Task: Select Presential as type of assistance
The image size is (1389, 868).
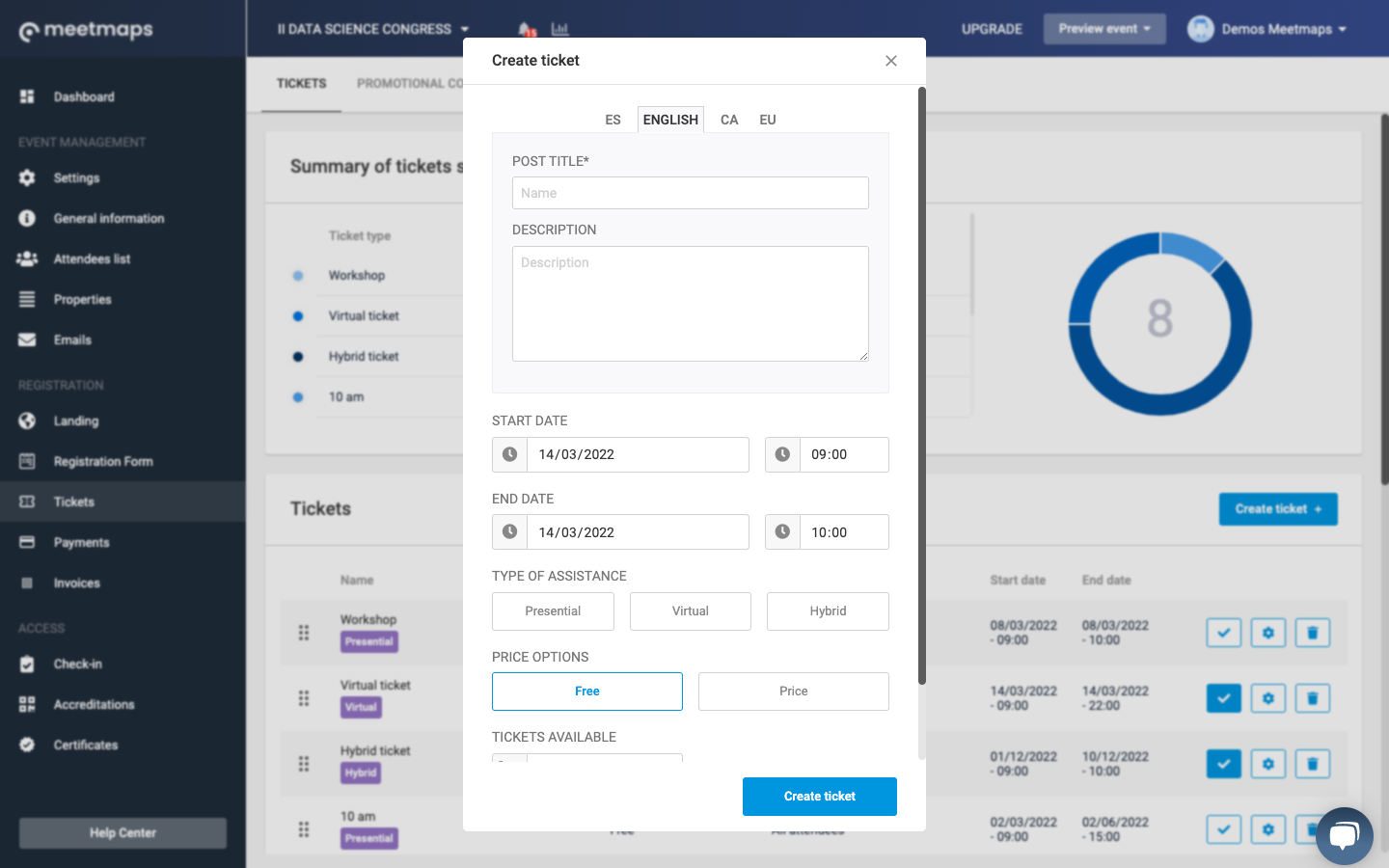Action: pyautogui.click(x=553, y=611)
